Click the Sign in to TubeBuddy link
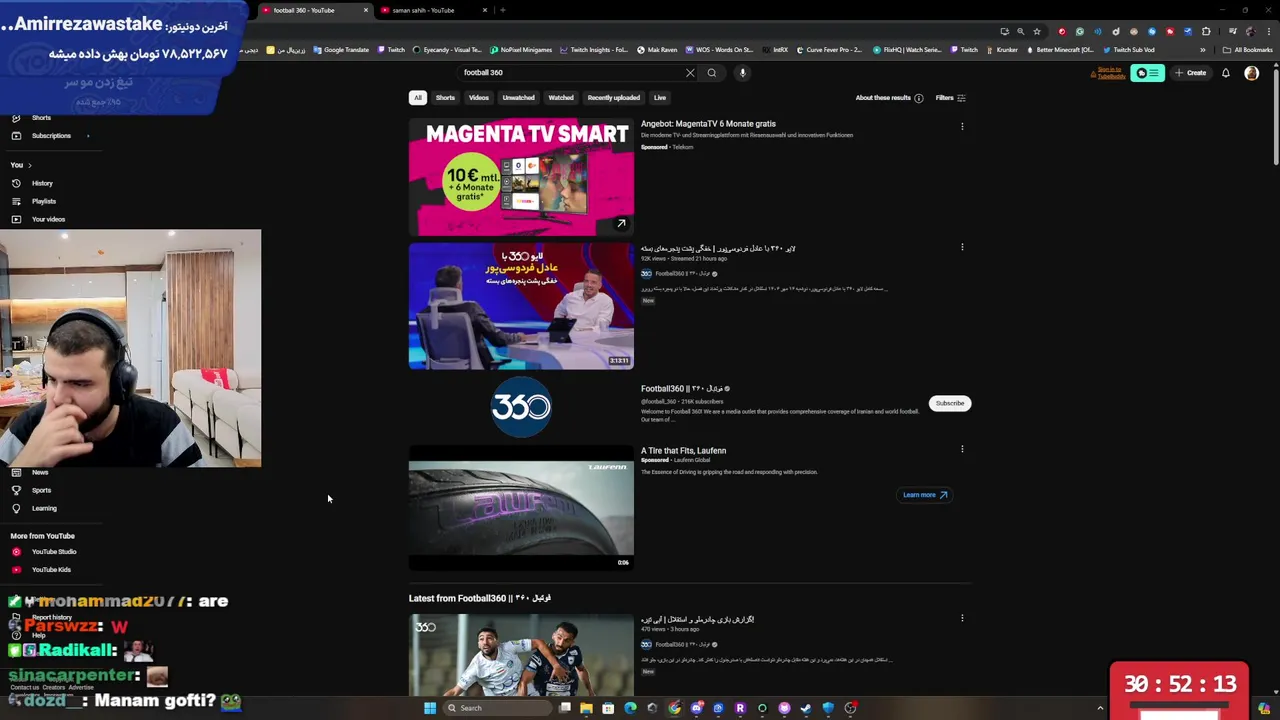 click(1110, 73)
